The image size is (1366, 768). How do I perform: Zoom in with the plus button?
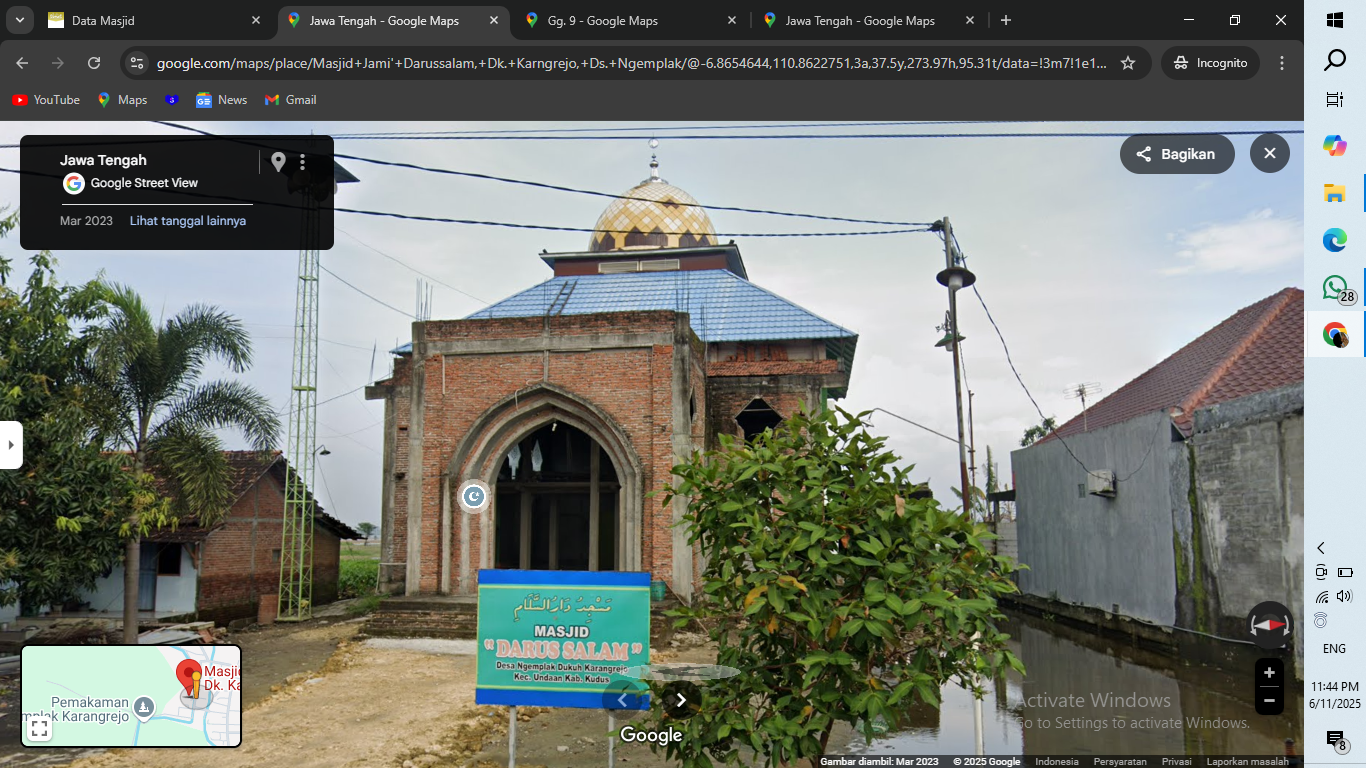1269,673
